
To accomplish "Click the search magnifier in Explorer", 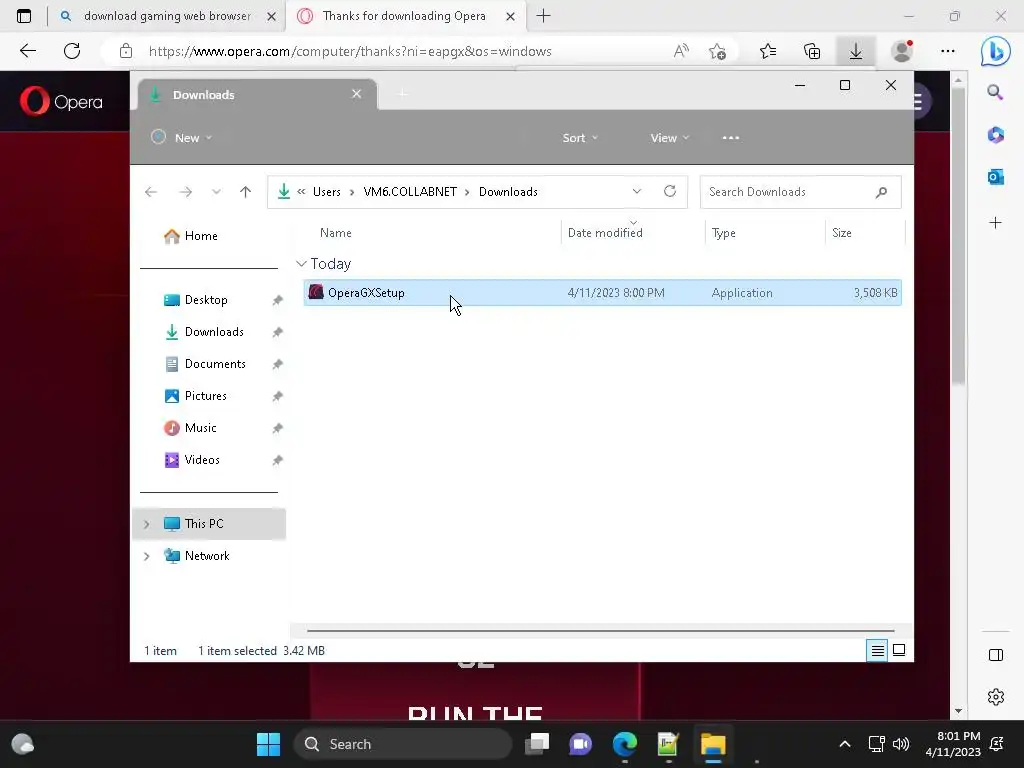I will 881,192.
